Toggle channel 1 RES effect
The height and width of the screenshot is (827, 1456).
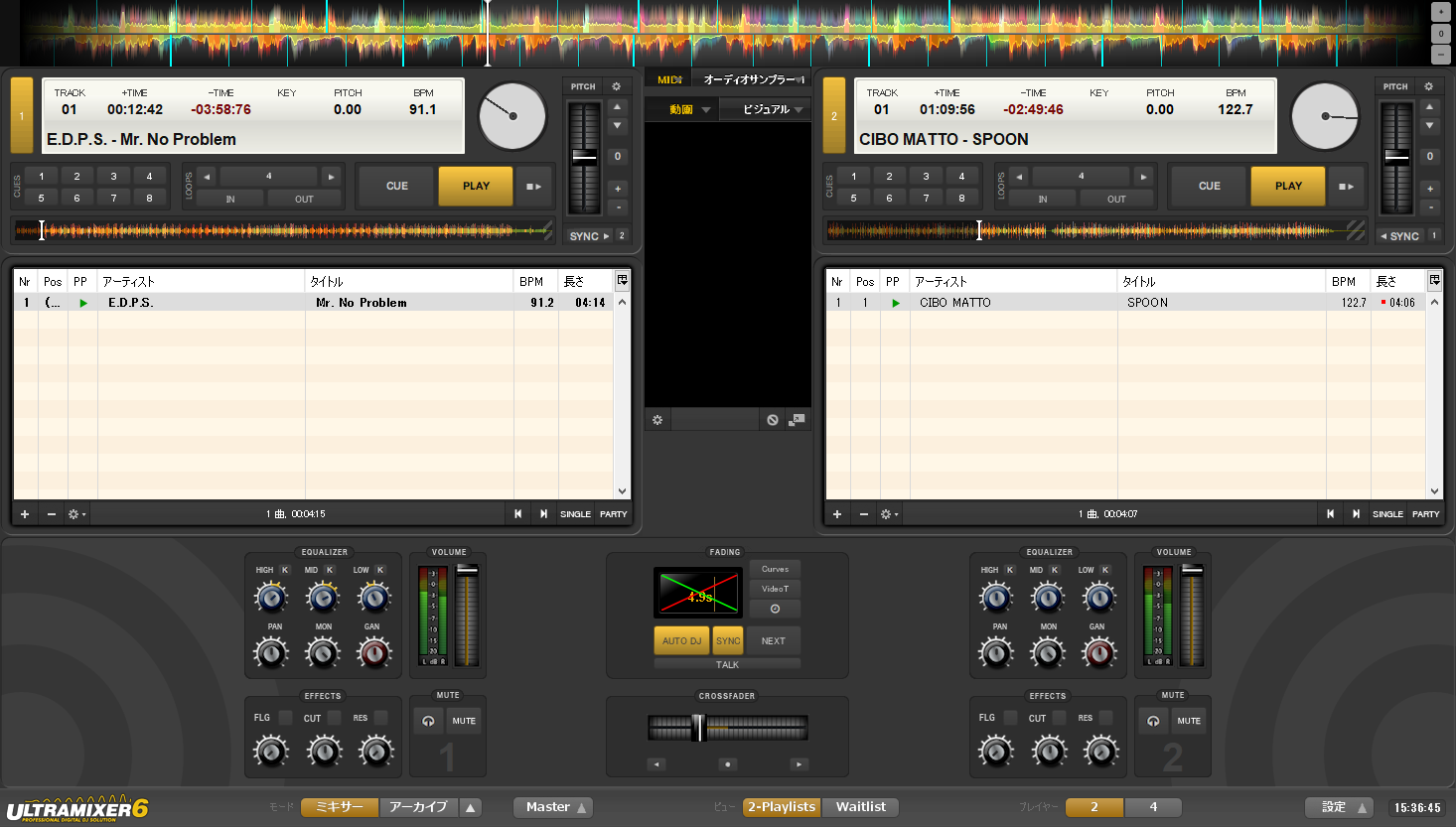click(x=380, y=718)
